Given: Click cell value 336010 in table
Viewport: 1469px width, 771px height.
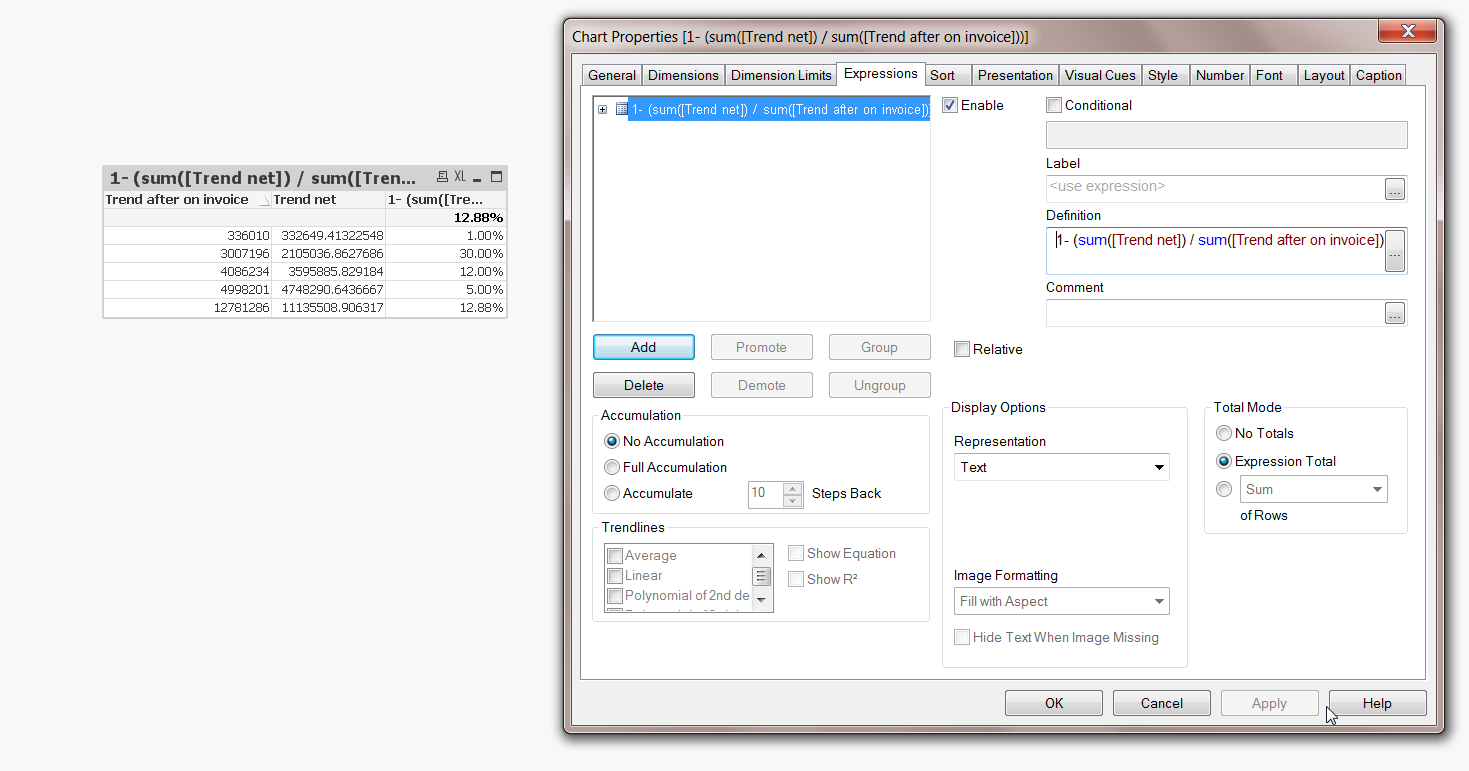Looking at the screenshot, I should click(188, 236).
